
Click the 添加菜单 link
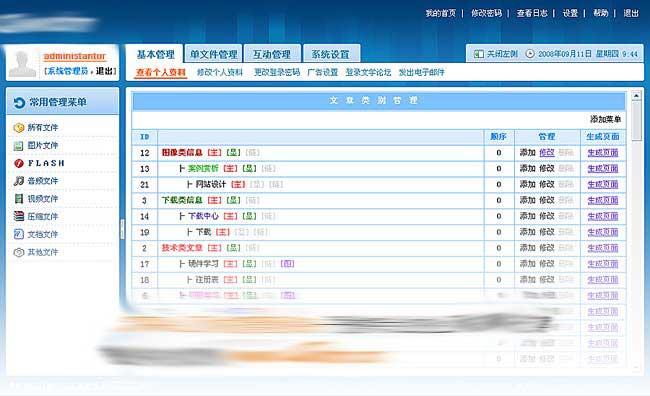[605, 119]
